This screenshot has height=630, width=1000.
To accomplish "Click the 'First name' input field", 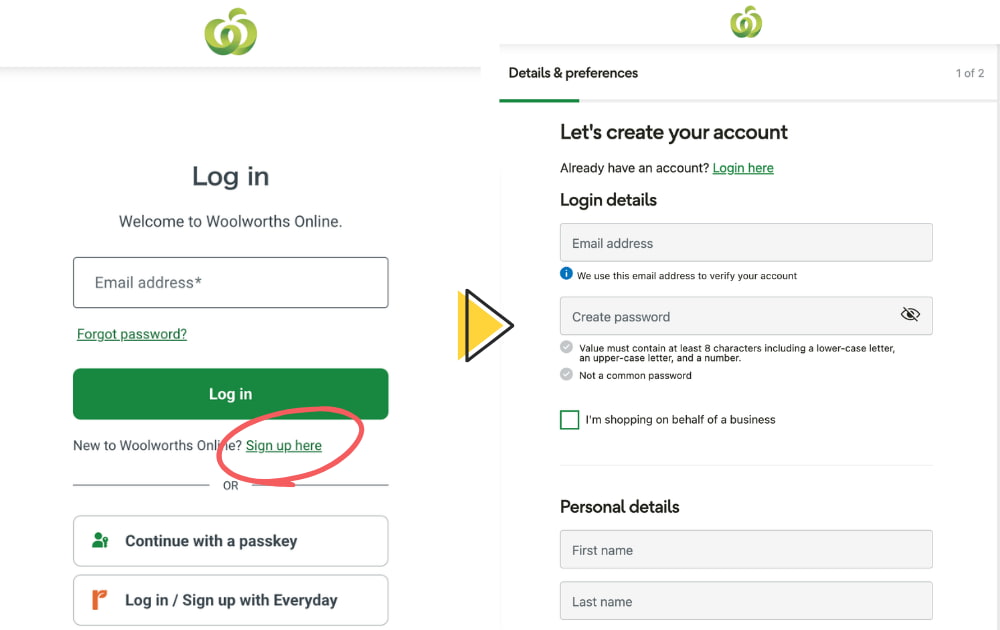I will pos(746,550).
